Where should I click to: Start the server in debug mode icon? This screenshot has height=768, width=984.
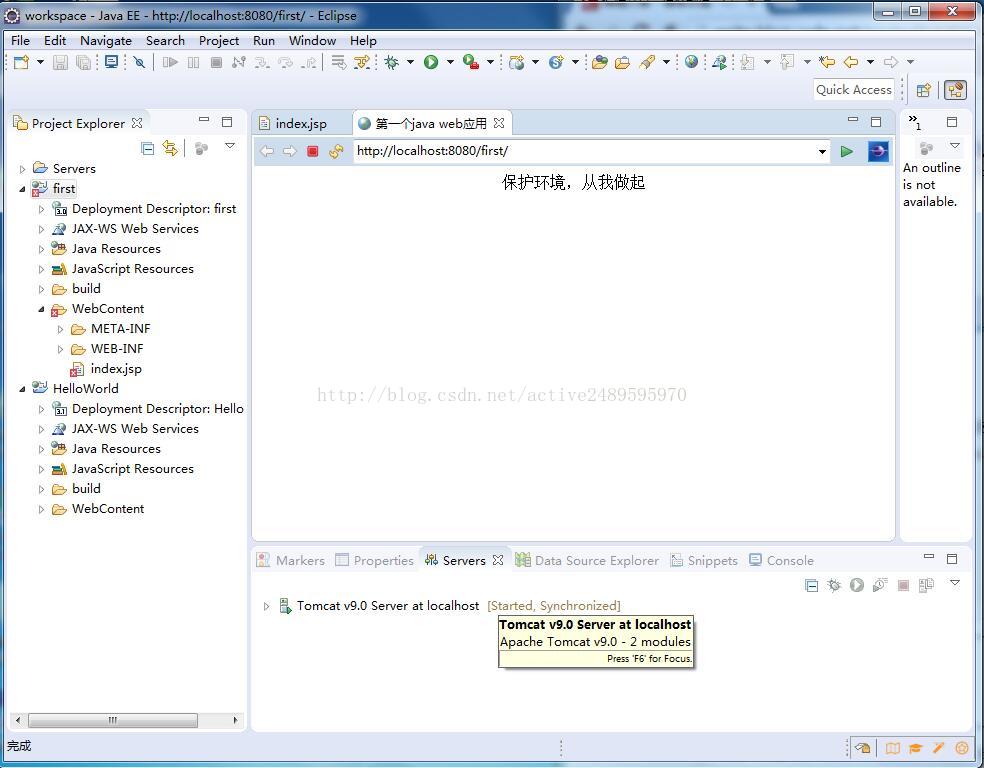[x=833, y=585]
